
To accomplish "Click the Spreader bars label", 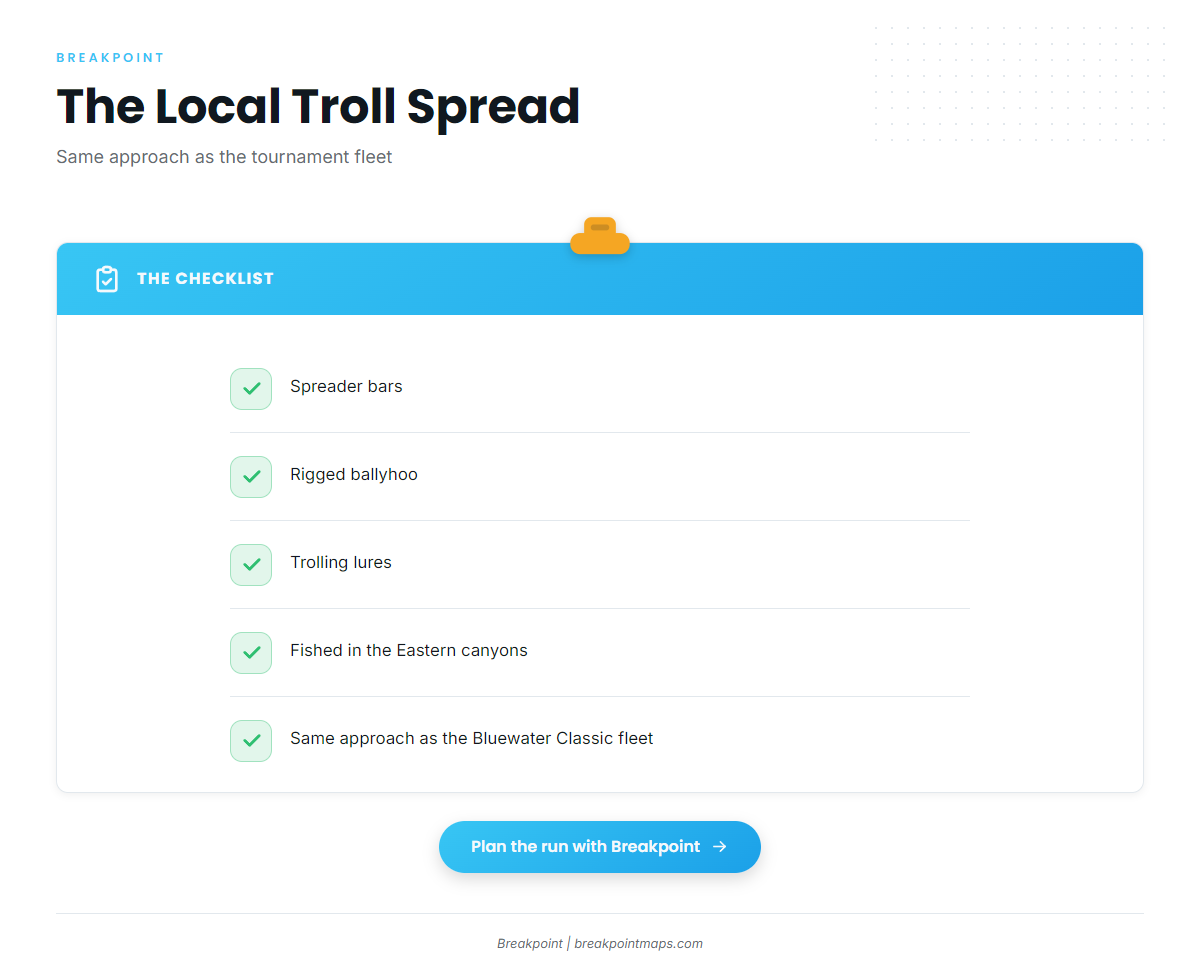I will tap(346, 387).
